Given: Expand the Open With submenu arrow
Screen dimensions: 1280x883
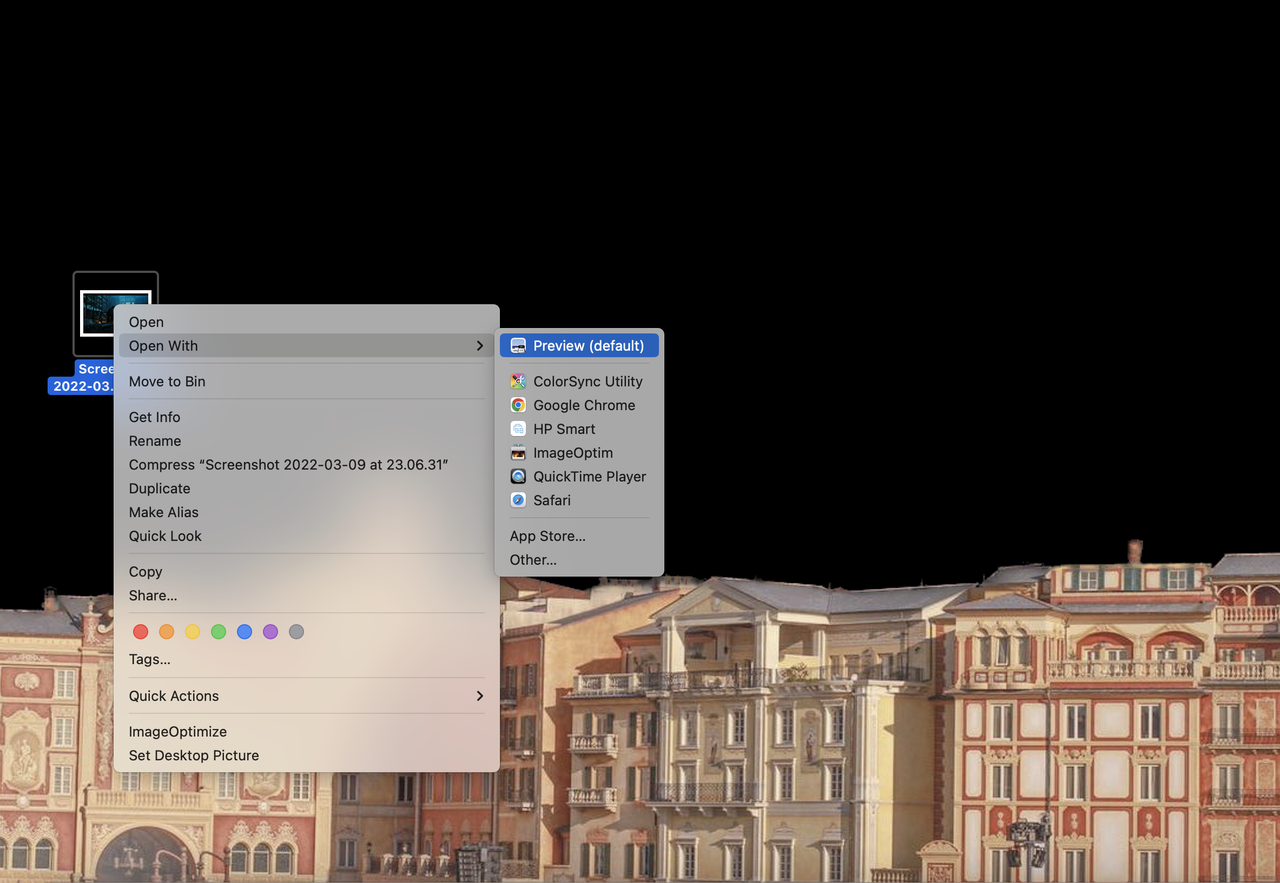Looking at the screenshot, I should coord(479,345).
